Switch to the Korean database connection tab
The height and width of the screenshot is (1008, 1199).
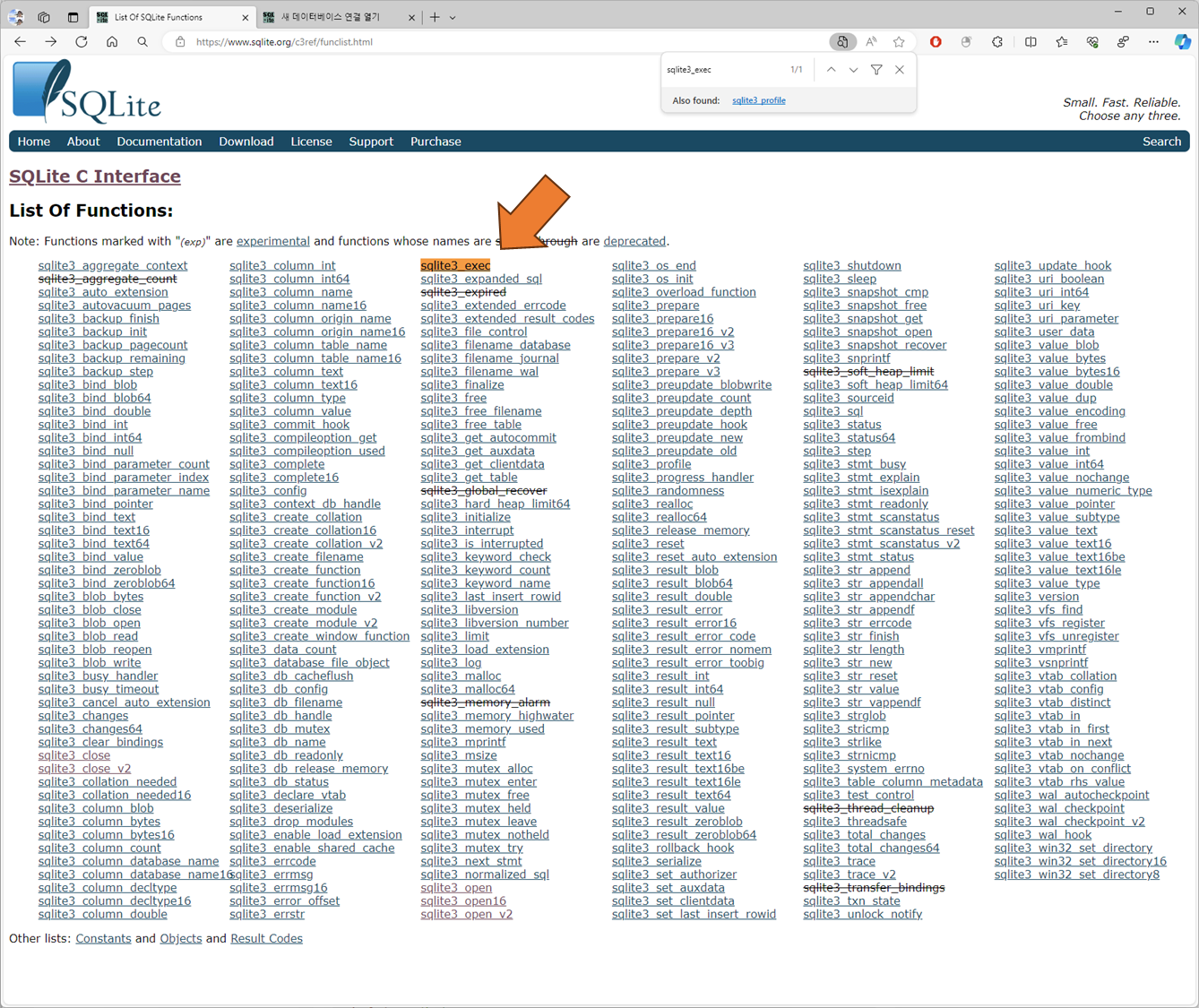(339, 17)
